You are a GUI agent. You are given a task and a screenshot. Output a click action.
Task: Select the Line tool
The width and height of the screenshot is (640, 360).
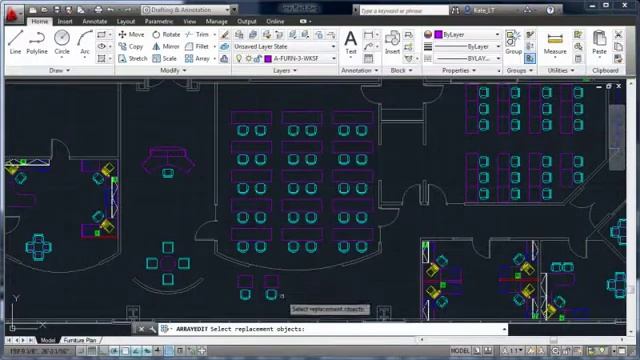tap(15, 42)
